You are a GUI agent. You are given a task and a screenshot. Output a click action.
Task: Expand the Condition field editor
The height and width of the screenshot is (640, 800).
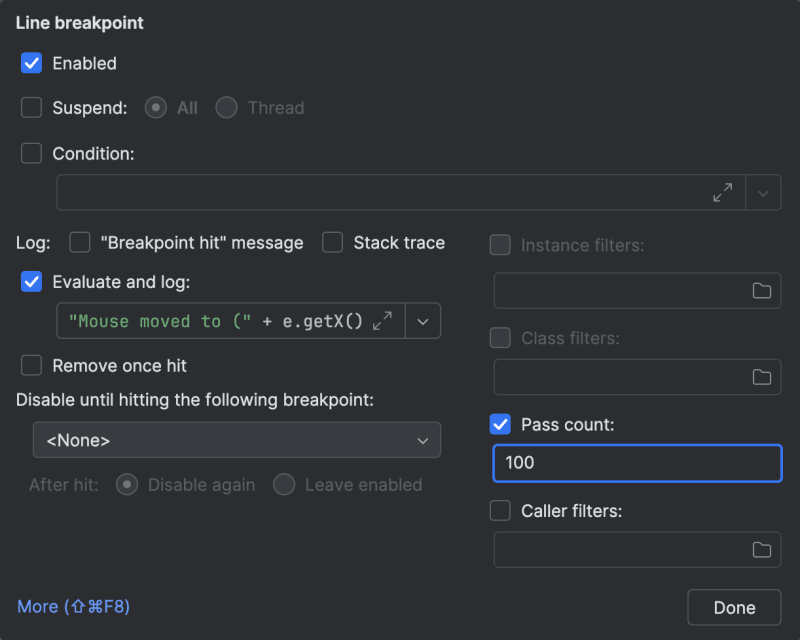click(722, 193)
